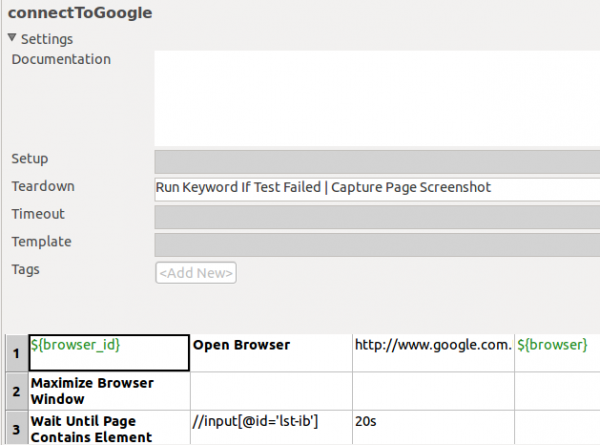Click the Setup label

(30, 159)
